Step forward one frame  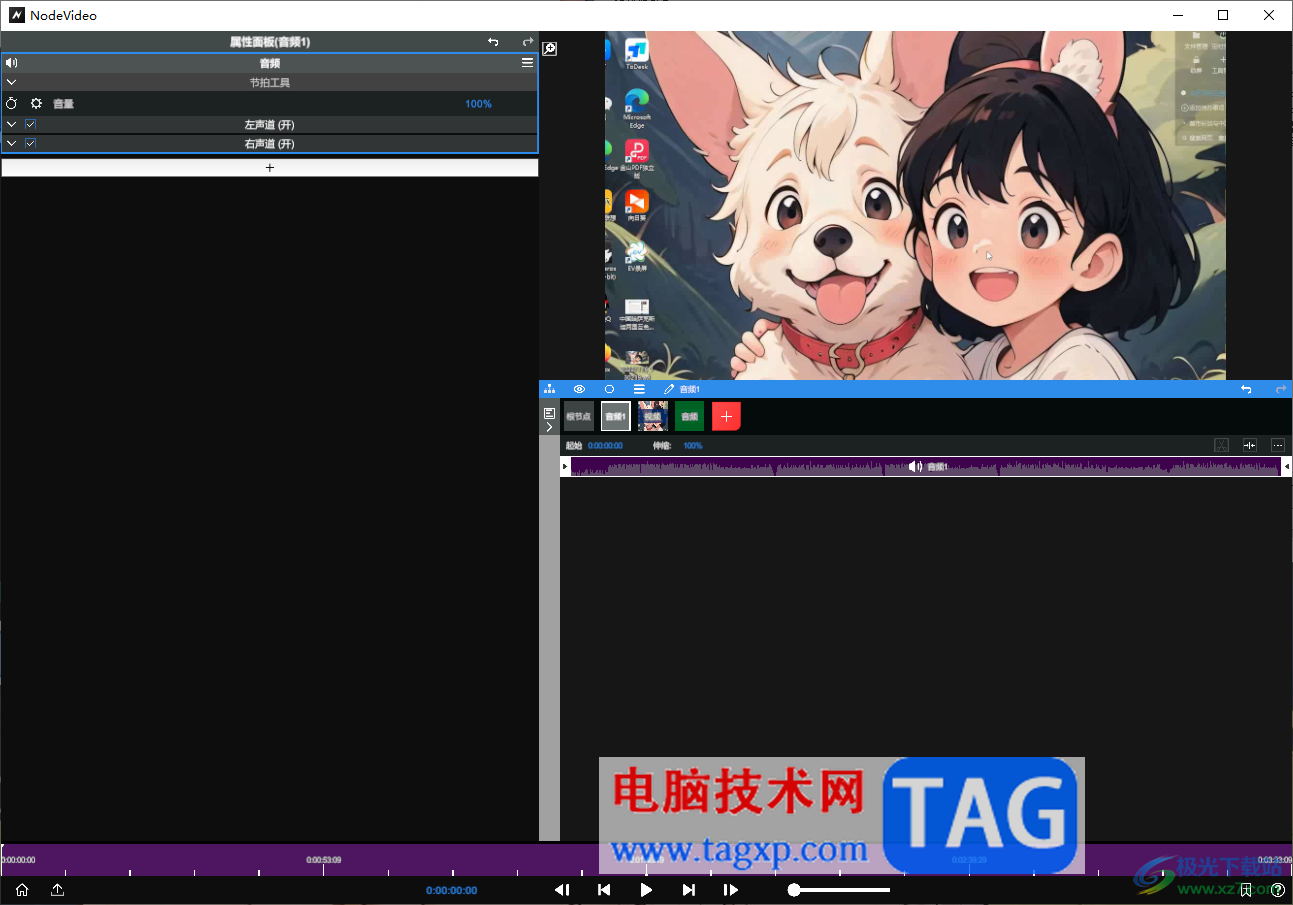[x=731, y=890]
